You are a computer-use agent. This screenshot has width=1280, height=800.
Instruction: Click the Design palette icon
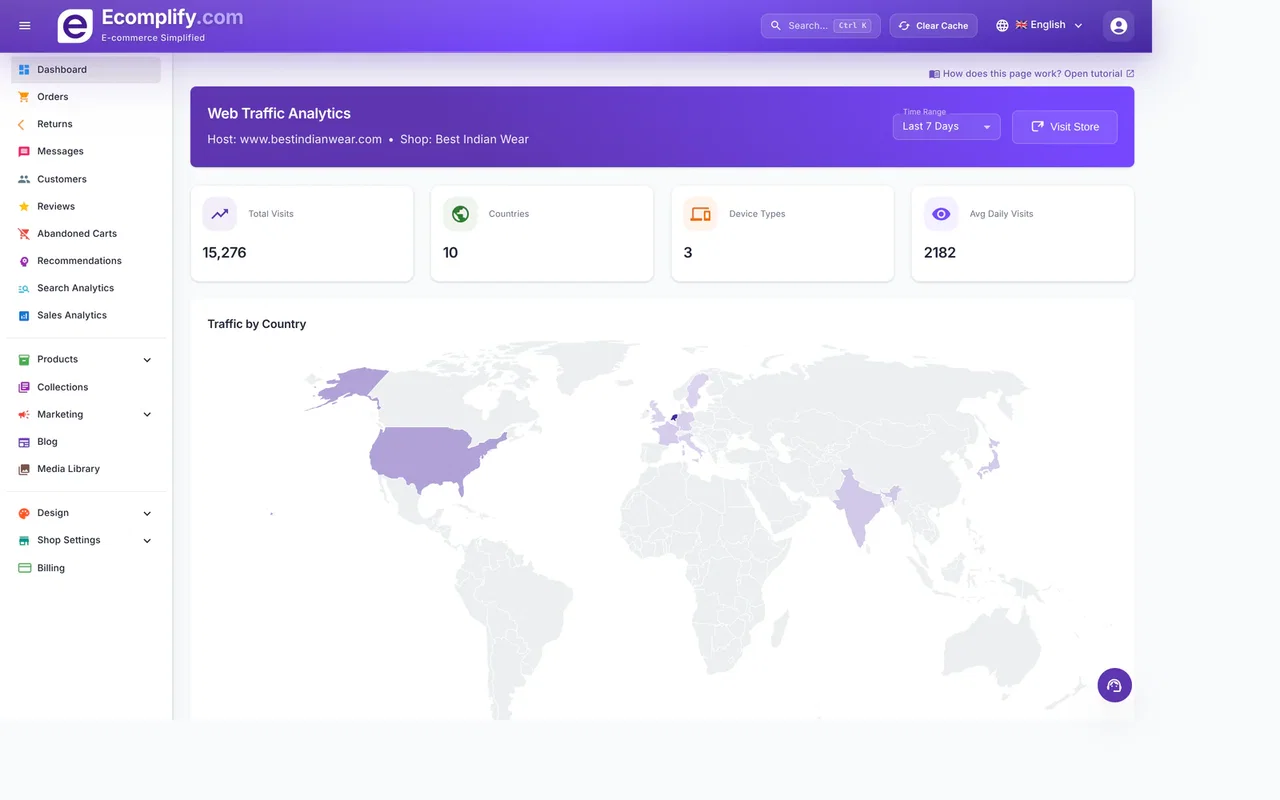24,513
